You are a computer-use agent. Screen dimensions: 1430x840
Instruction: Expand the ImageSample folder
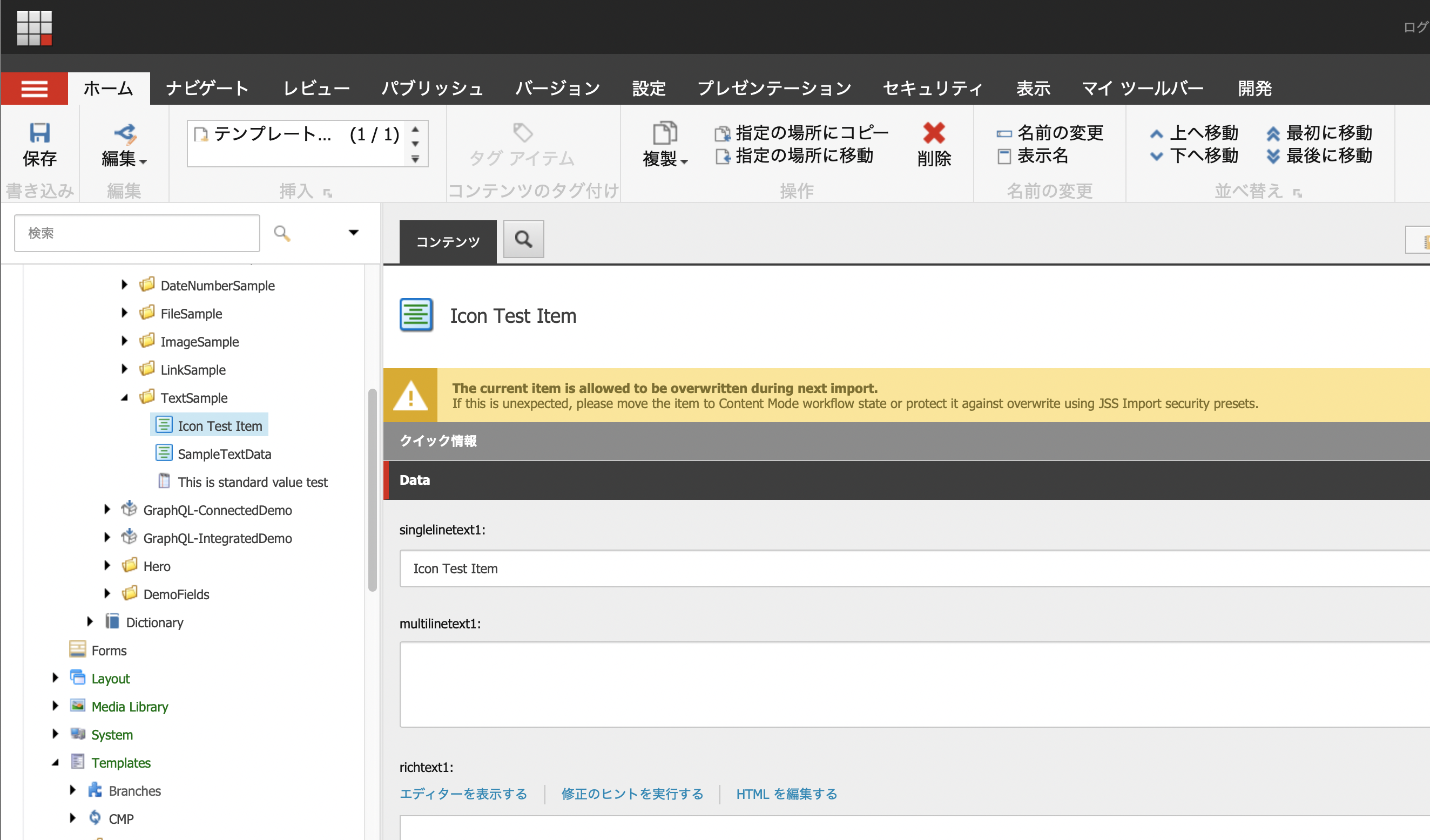tap(124, 341)
